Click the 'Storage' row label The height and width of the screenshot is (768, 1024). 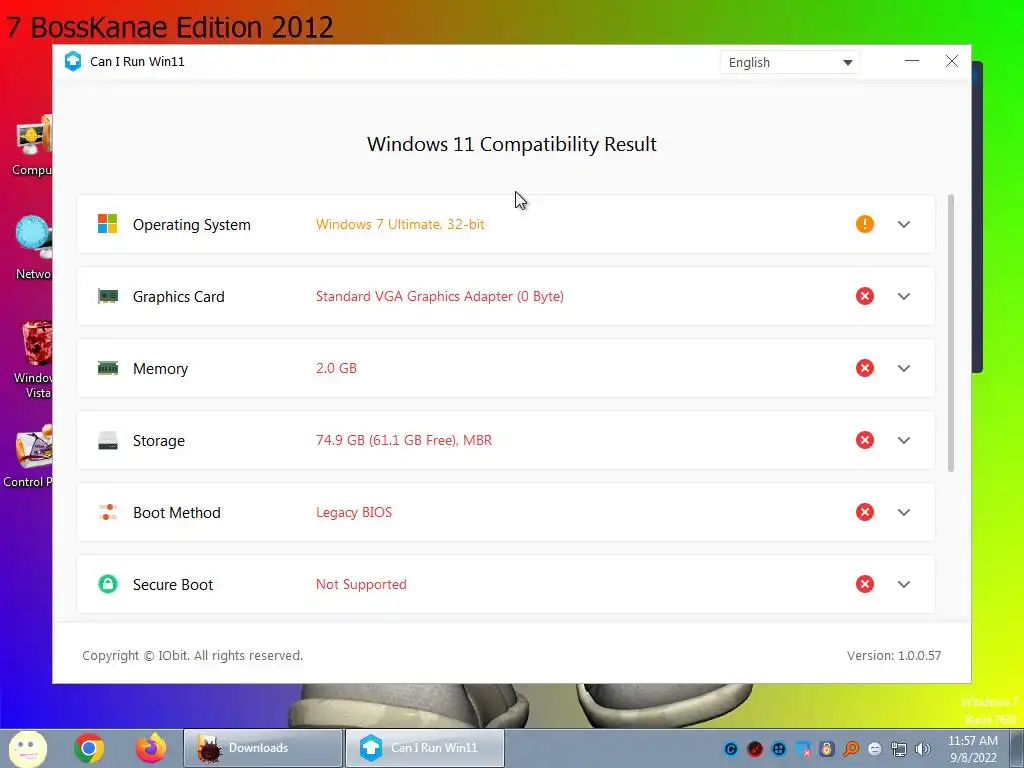pyautogui.click(x=159, y=441)
